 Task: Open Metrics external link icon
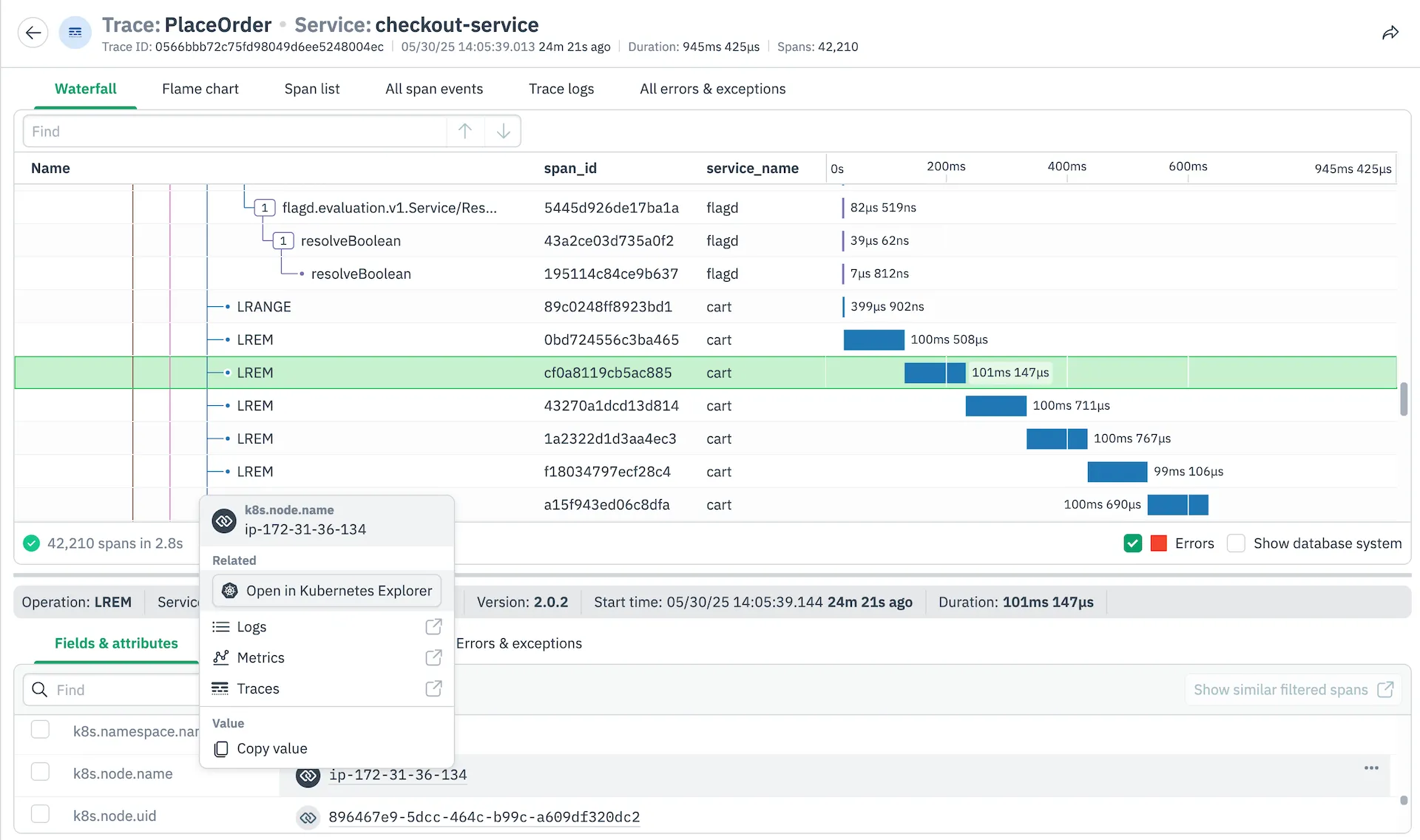[x=433, y=657]
